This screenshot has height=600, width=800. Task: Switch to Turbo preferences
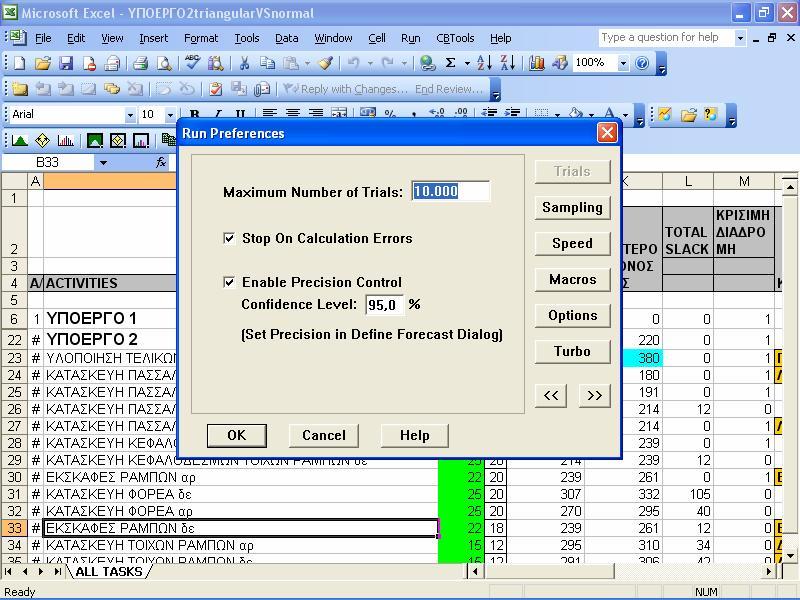[x=572, y=352]
